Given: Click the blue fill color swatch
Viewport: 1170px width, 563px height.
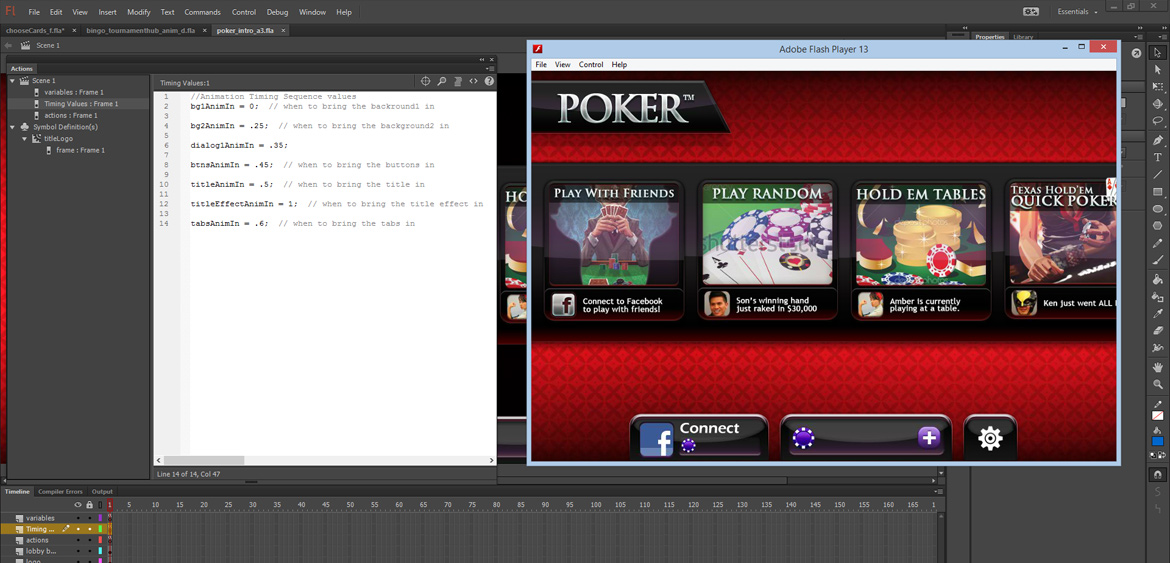Looking at the screenshot, I should pos(1158,441).
